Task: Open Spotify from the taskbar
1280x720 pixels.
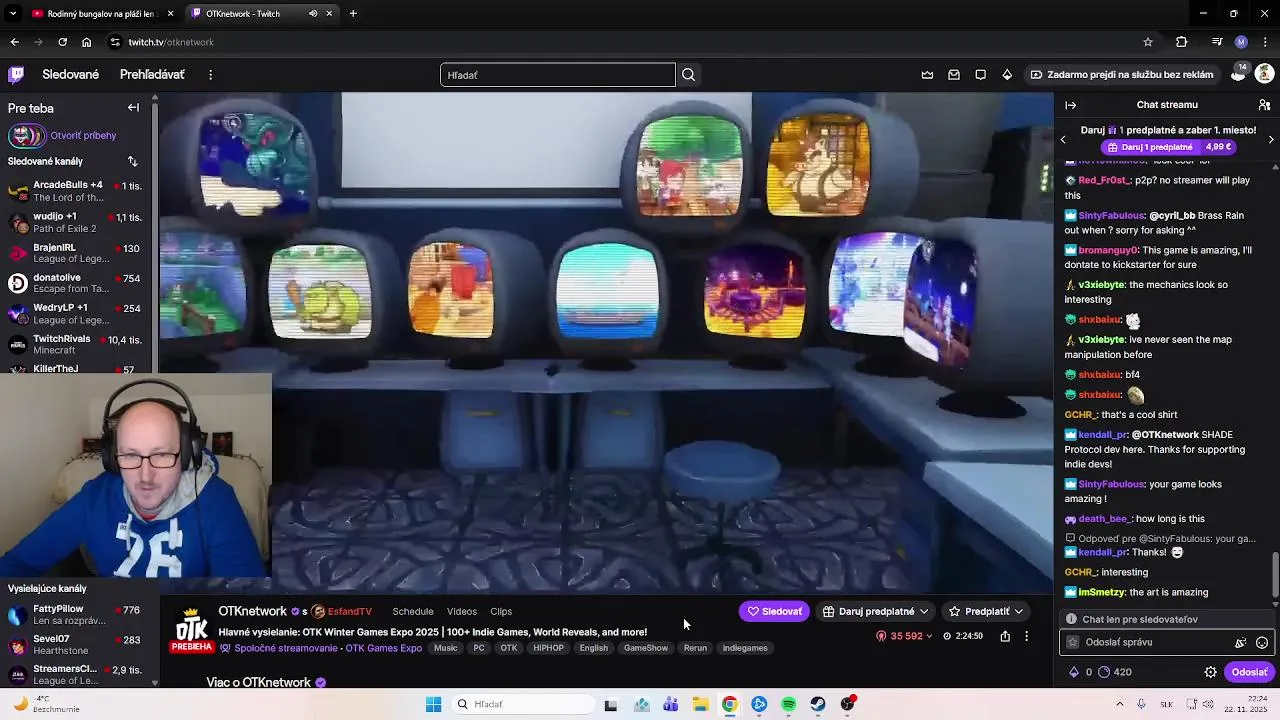Action: coord(788,704)
